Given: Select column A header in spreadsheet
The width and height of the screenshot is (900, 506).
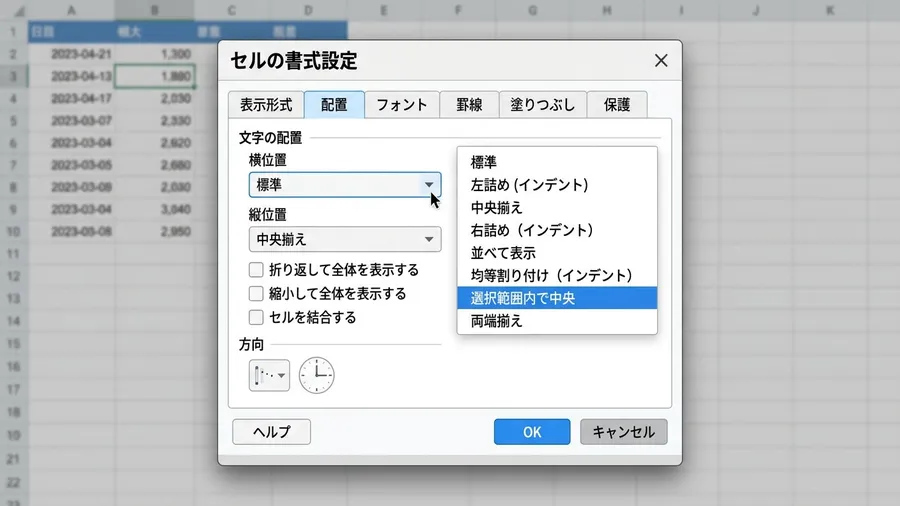Looking at the screenshot, I should 71,10.
